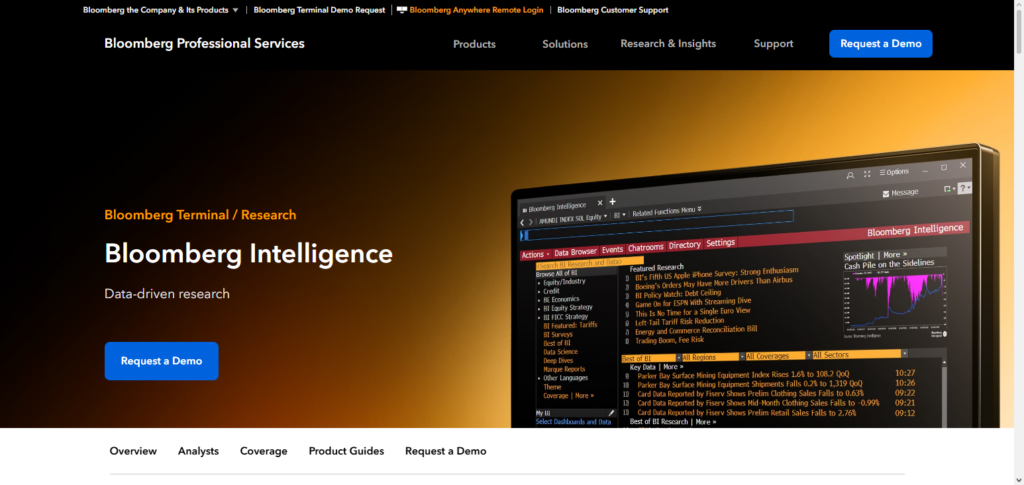Follow the Bloomberg Terminal / Research breadcrumb

(200, 215)
